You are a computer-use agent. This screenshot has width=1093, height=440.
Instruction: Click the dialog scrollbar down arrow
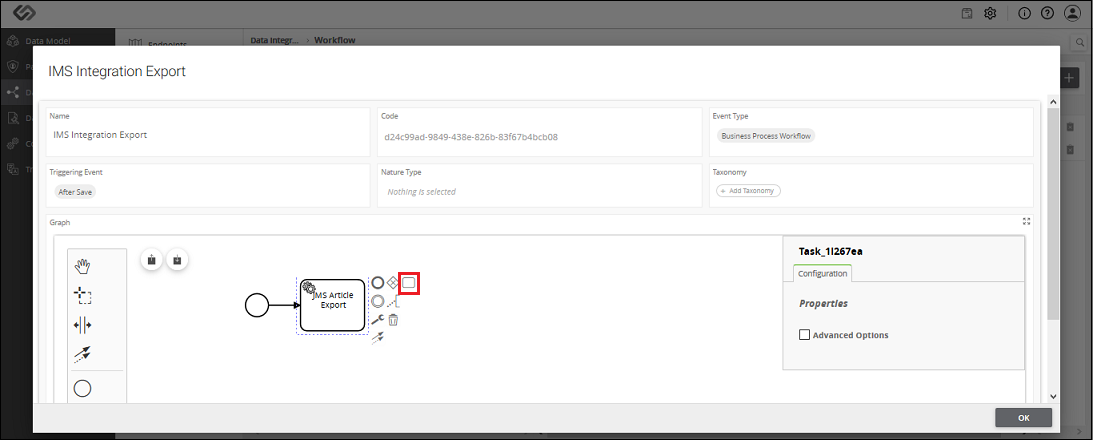pyautogui.click(x=1053, y=396)
